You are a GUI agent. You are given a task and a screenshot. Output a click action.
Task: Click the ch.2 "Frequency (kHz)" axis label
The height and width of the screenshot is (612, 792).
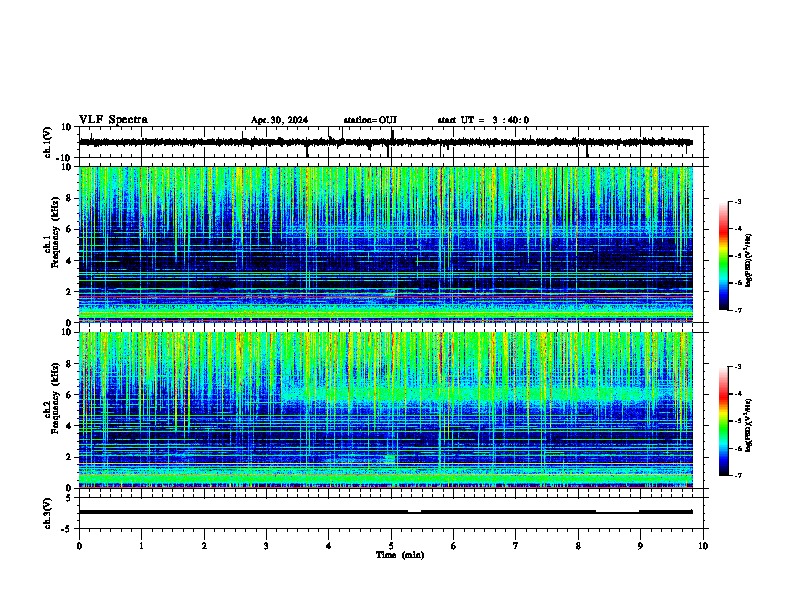[x=55, y=398]
